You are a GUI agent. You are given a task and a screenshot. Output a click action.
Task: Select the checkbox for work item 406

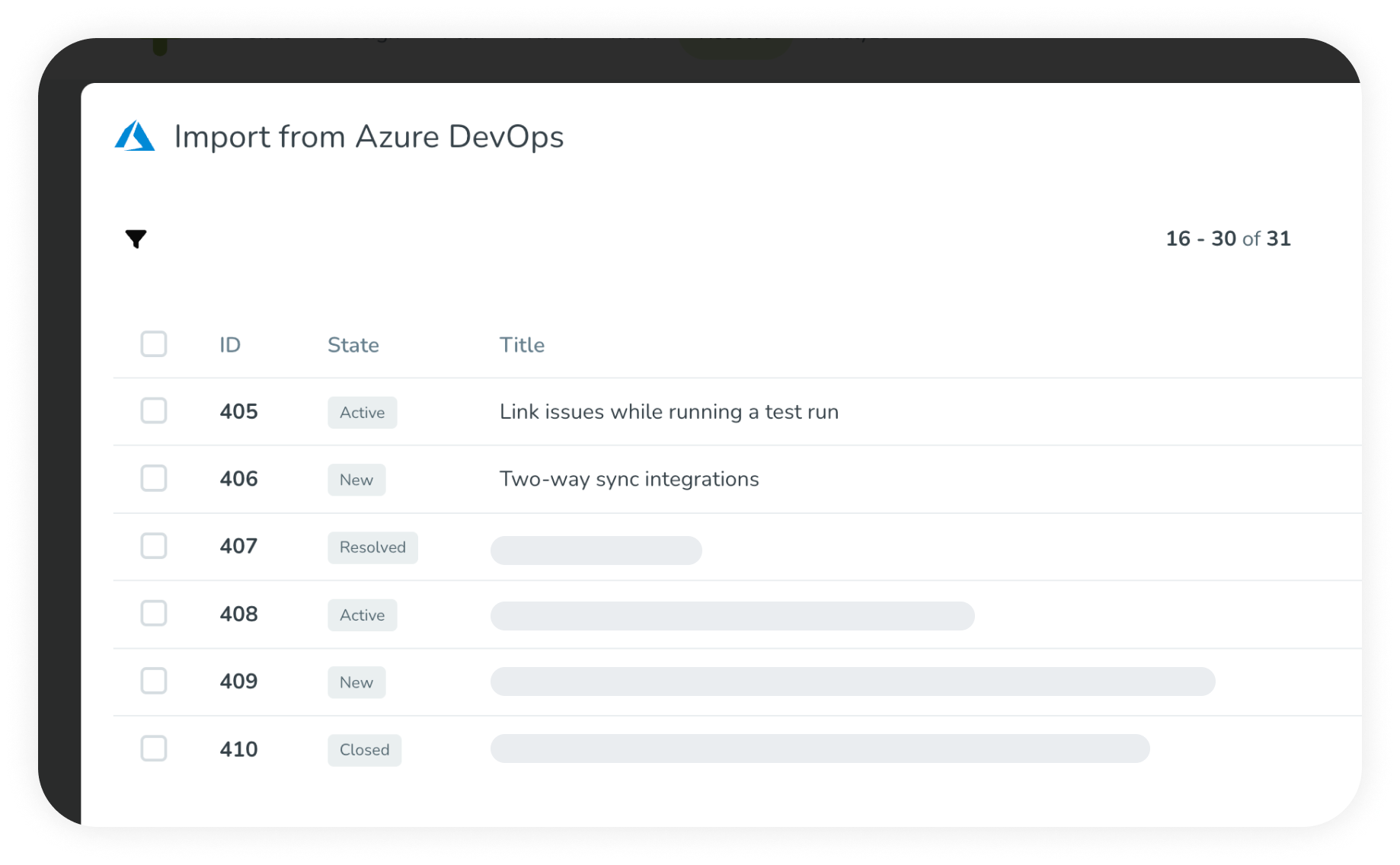[154, 478]
